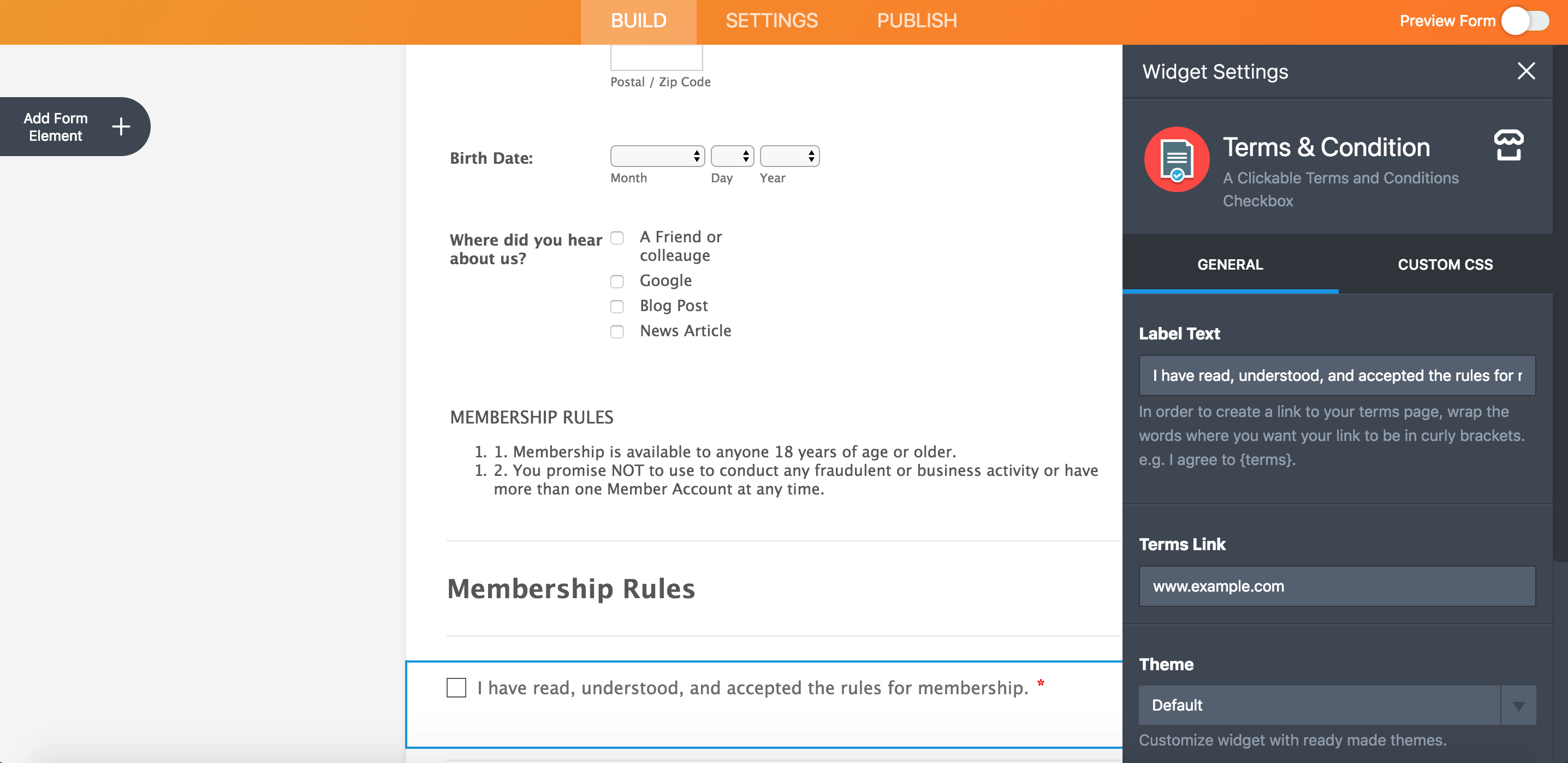Expand the birth Year dropdown
1568x763 pixels.
click(x=789, y=157)
